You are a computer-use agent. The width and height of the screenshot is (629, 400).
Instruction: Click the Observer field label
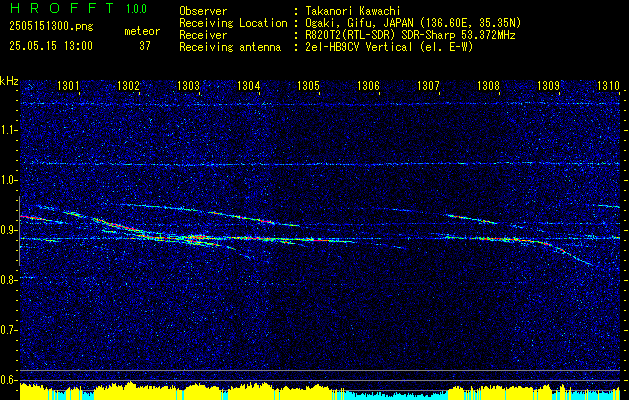click(203, 11)
